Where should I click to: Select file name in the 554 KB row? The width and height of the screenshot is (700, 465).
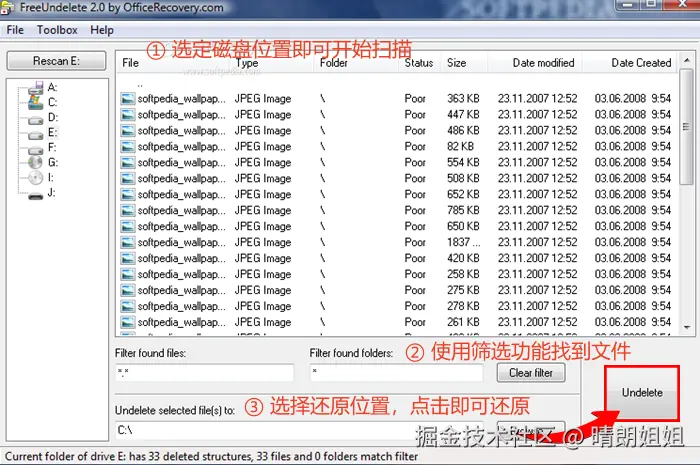tap(182, 162)
